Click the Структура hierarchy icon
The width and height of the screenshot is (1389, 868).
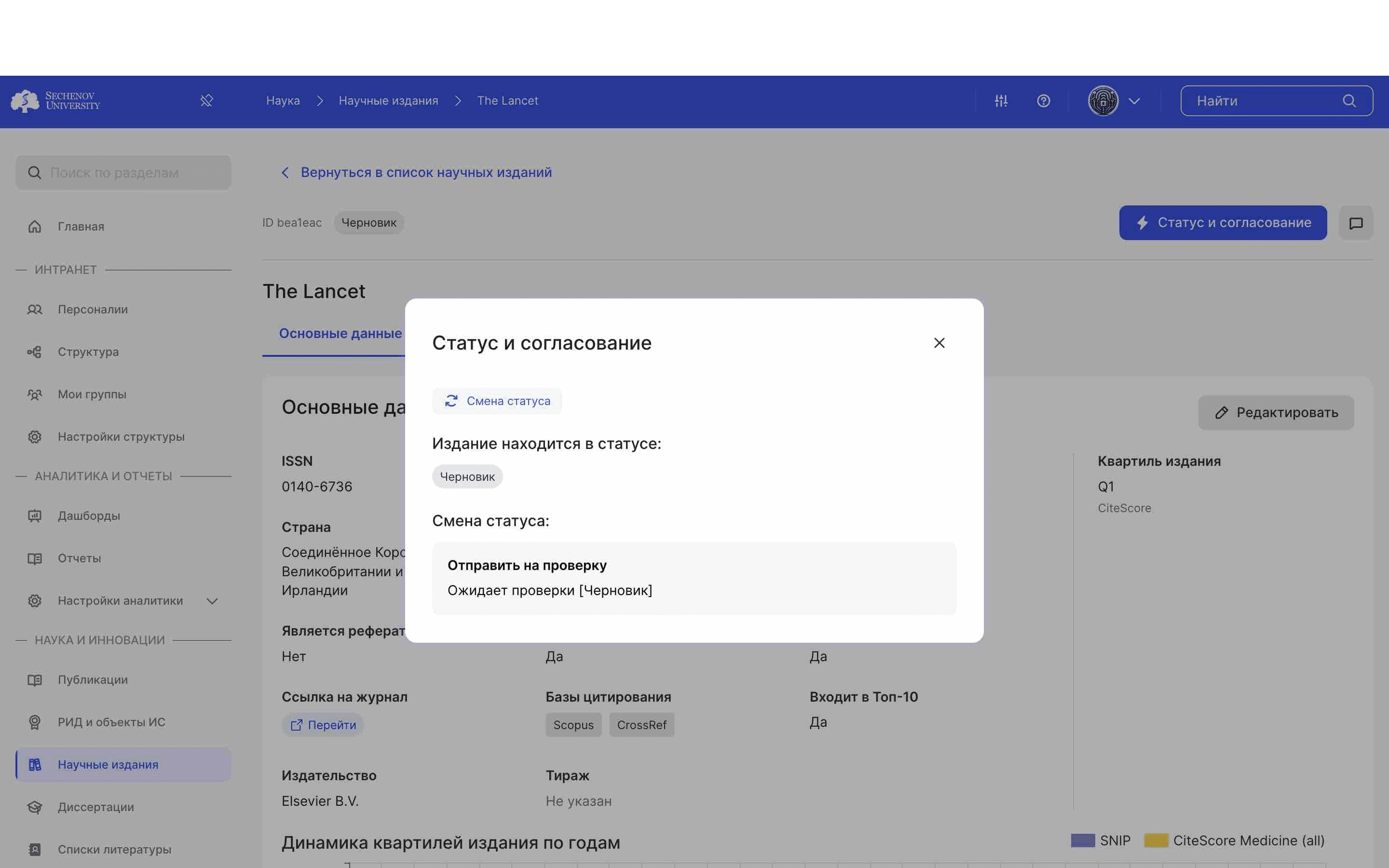tap(35, 352)
